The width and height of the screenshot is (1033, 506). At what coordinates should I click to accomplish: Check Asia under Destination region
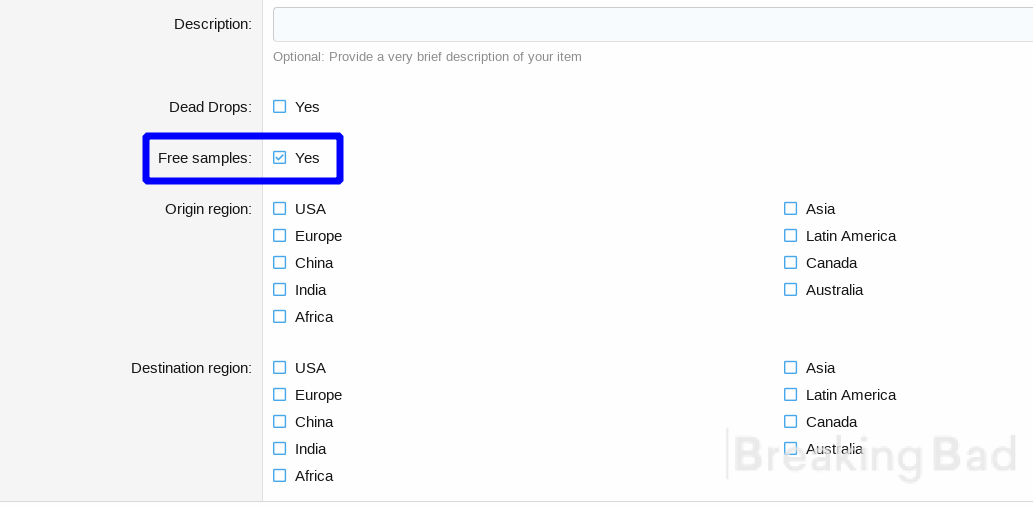point(791,368)
